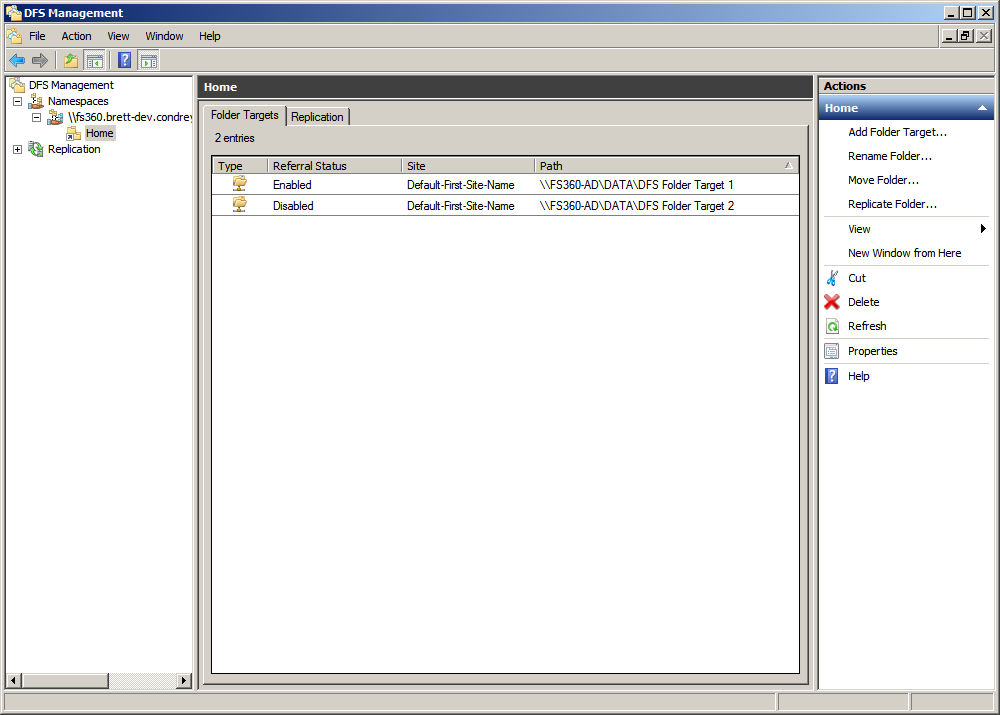Click Replicate Folder action

click(892, 204)
